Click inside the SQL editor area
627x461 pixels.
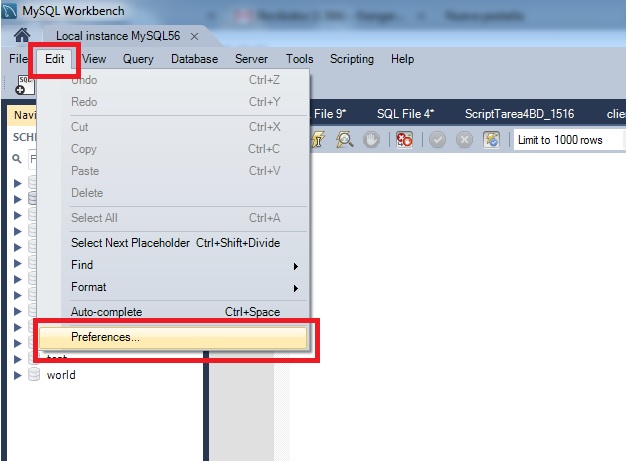(x=458, y=306)
